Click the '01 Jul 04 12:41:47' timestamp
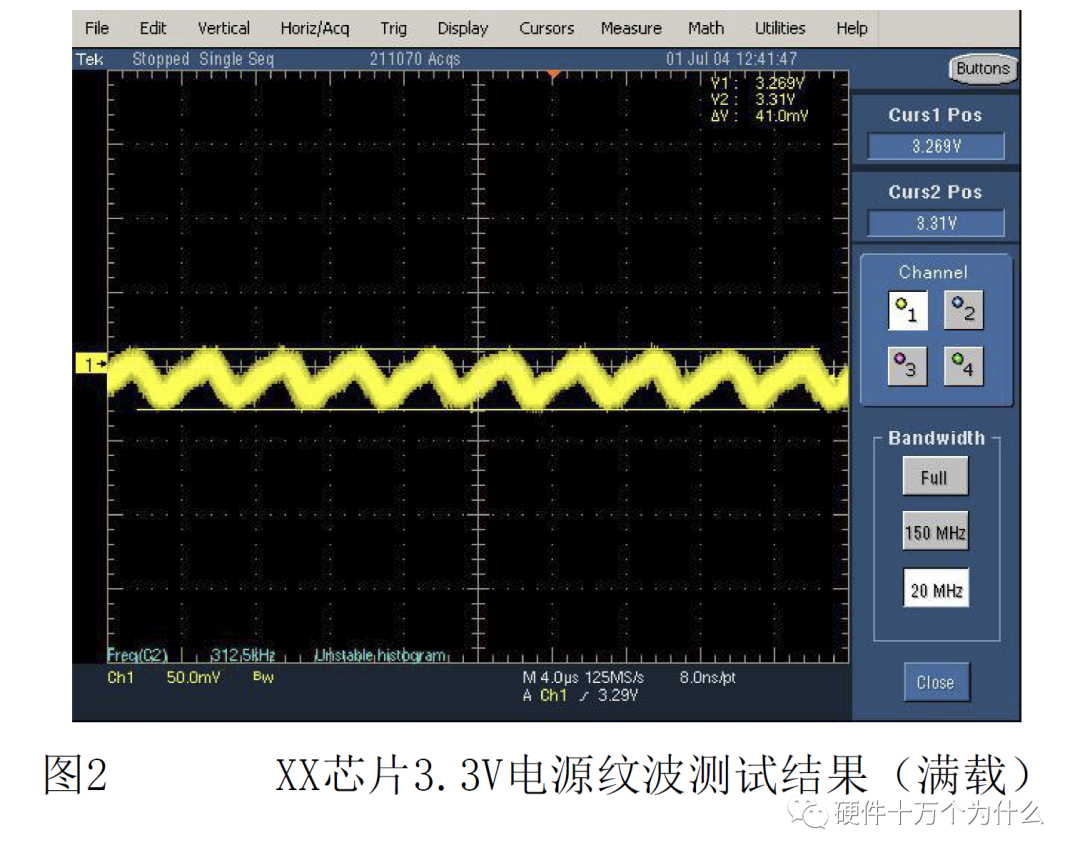Viewport: 1080px width, 860px height. click(731, 59)
